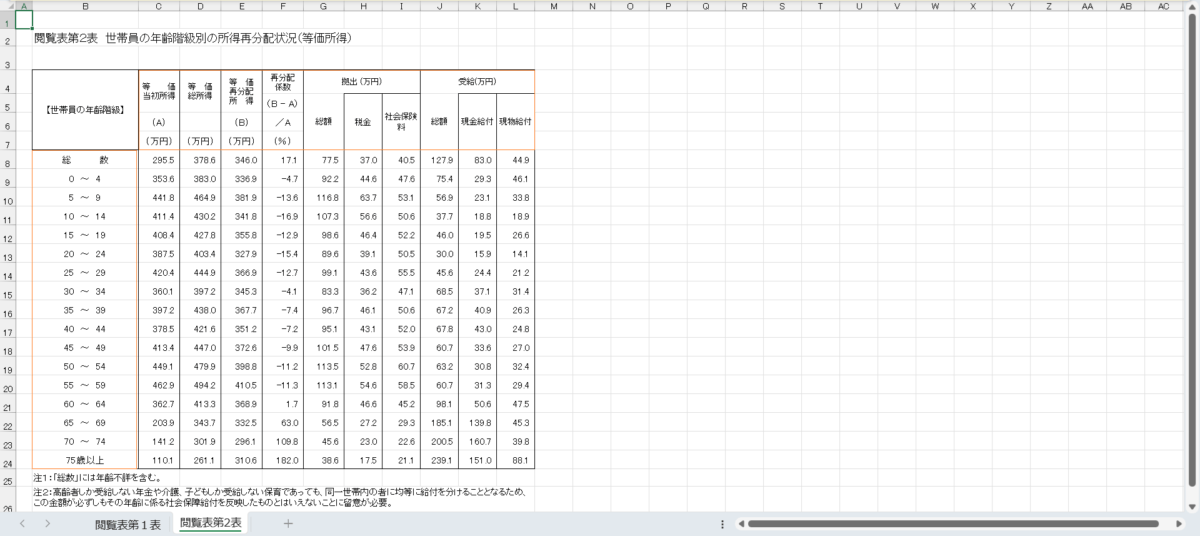Click the next sheet navigation arrow
The width and height of the screenshot is (1200, 536).
(x=47, y=524)
